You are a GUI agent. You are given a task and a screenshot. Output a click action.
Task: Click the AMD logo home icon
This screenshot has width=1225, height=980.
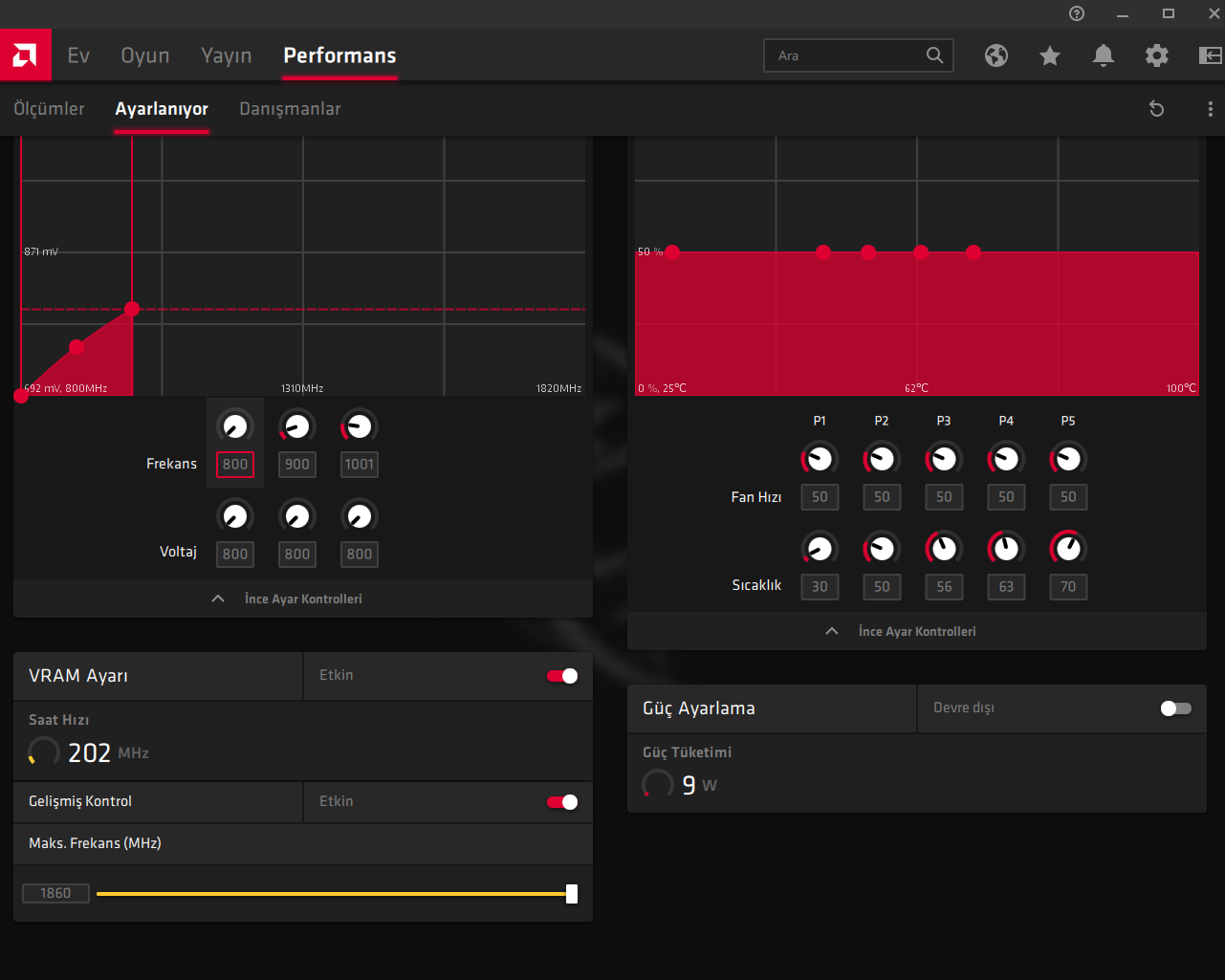[25, 55]
